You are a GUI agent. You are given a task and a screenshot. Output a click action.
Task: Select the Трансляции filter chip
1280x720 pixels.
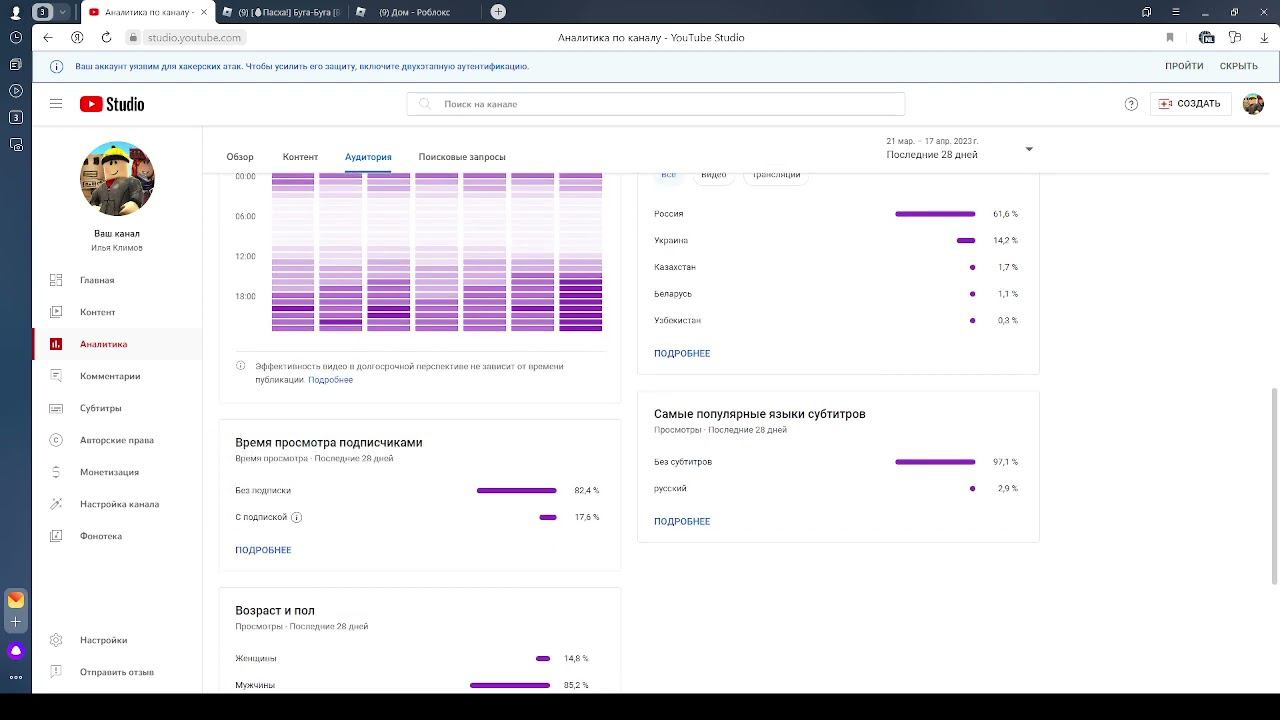pyautogui.click(x=776, y=174)
